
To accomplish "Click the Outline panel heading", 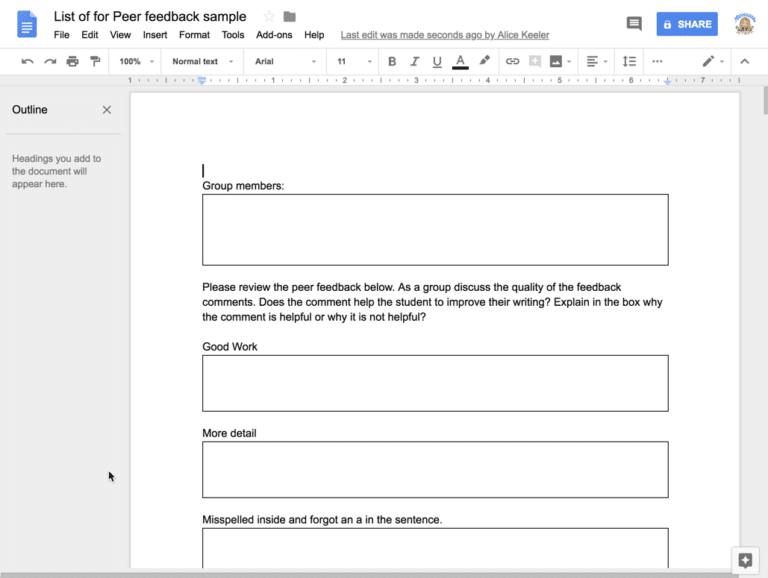I will pos(30,110).
